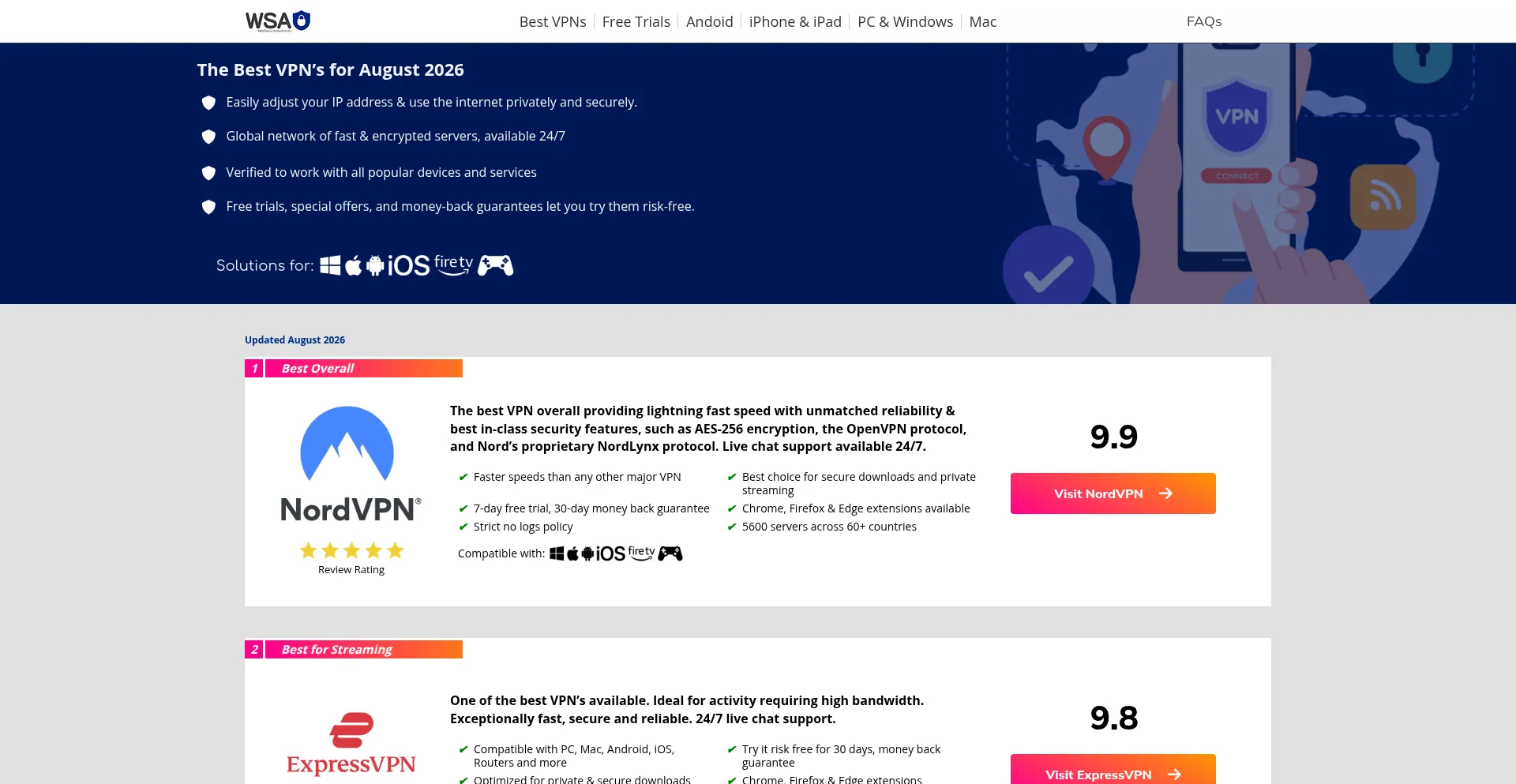Image resolution: width=1516 pixels, height=784 pixels.
Task: Click "7-day free trial, 30-day money back guarantee"
Action: coord(591,508)
